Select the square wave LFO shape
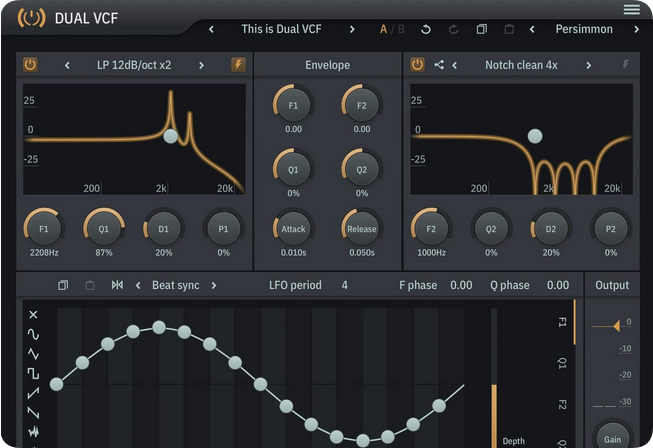This screenshot has width=653, height=448. (x=33, y=373)
